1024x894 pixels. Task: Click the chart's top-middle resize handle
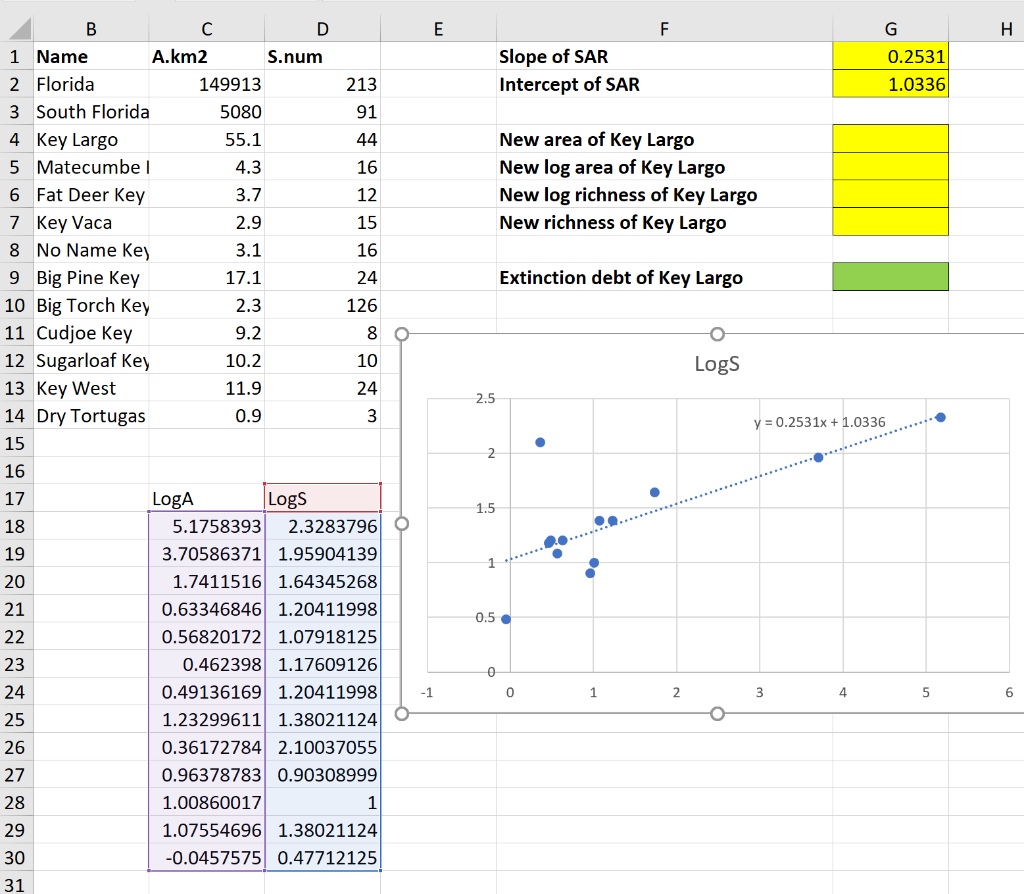tap(716, 334)
